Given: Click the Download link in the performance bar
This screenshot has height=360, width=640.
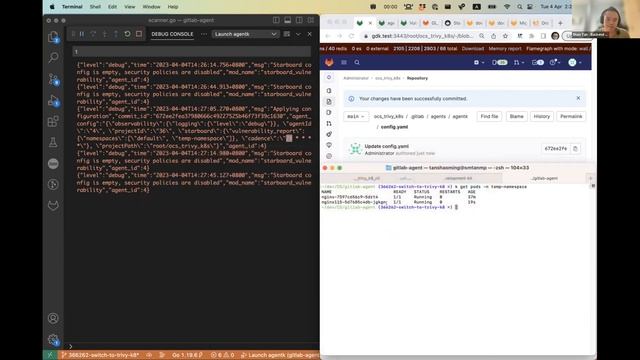Looking at the screenshot, I should pyautogui.click(x=473, y=49).
